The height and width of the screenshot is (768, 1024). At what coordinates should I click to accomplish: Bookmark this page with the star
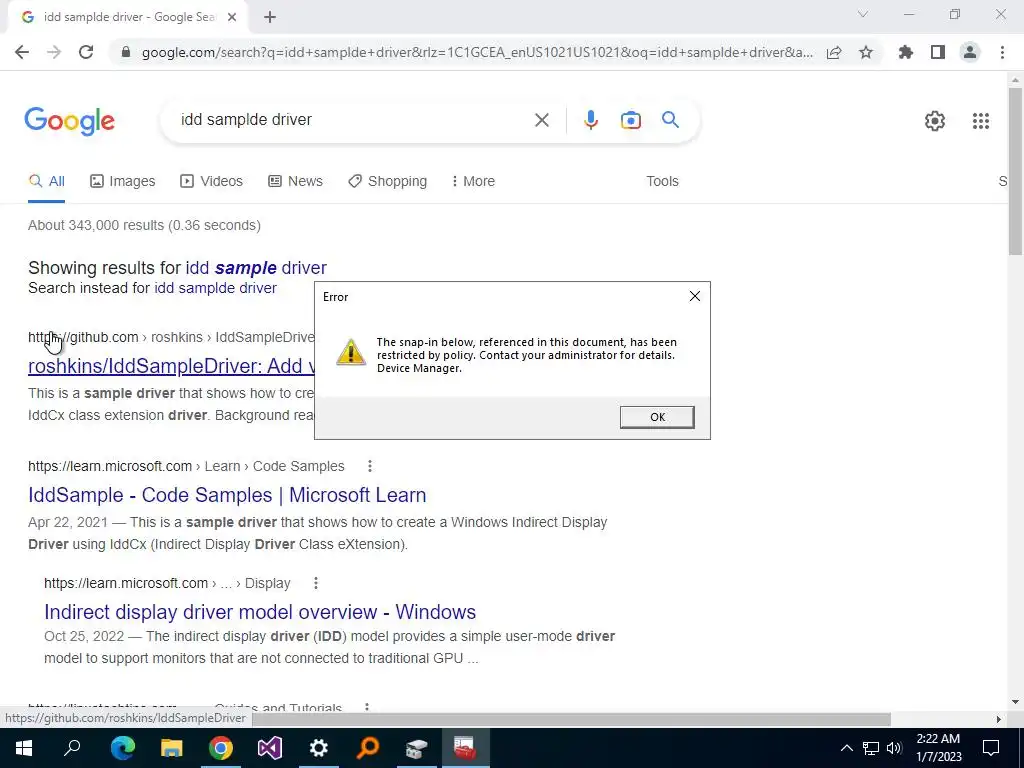pyautogui.click(x=866, y=52)
